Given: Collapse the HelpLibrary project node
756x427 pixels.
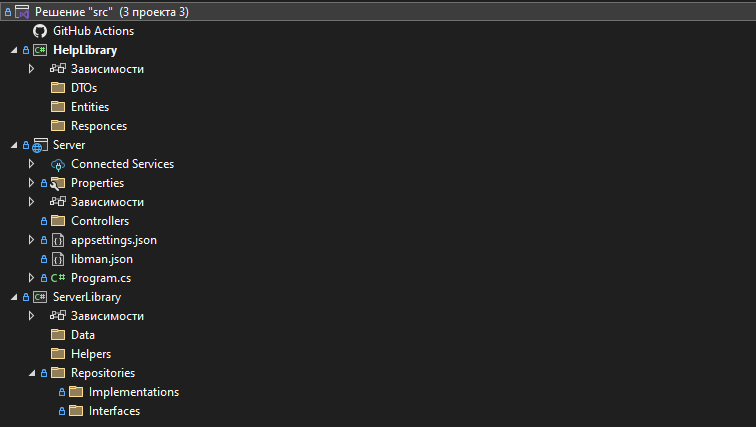Looking at the screenshot, I should pos(13,50).
